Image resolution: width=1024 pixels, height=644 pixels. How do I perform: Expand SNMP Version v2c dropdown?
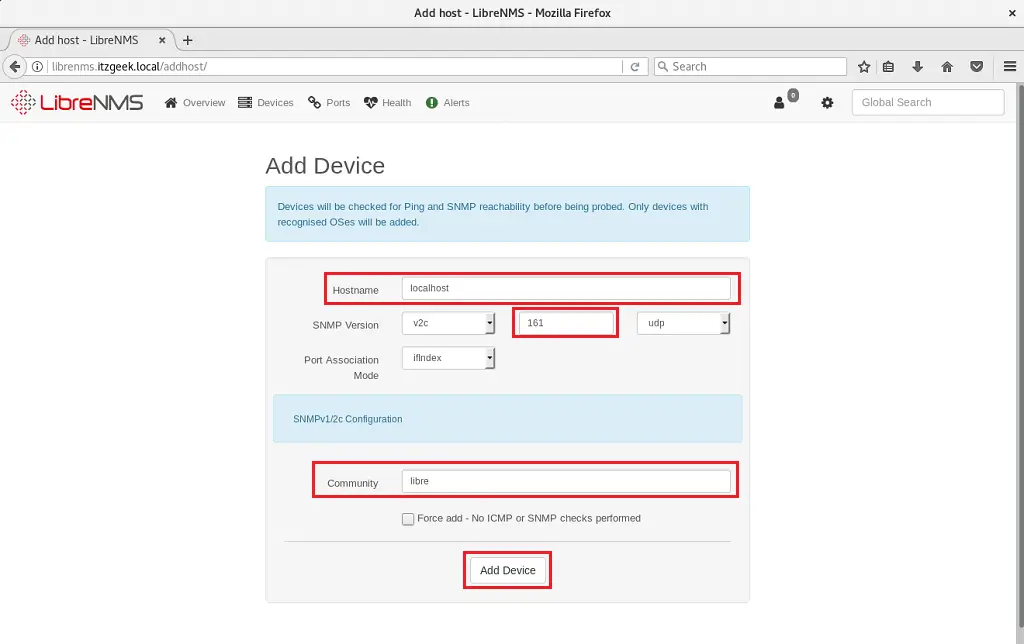pos(448,324)
